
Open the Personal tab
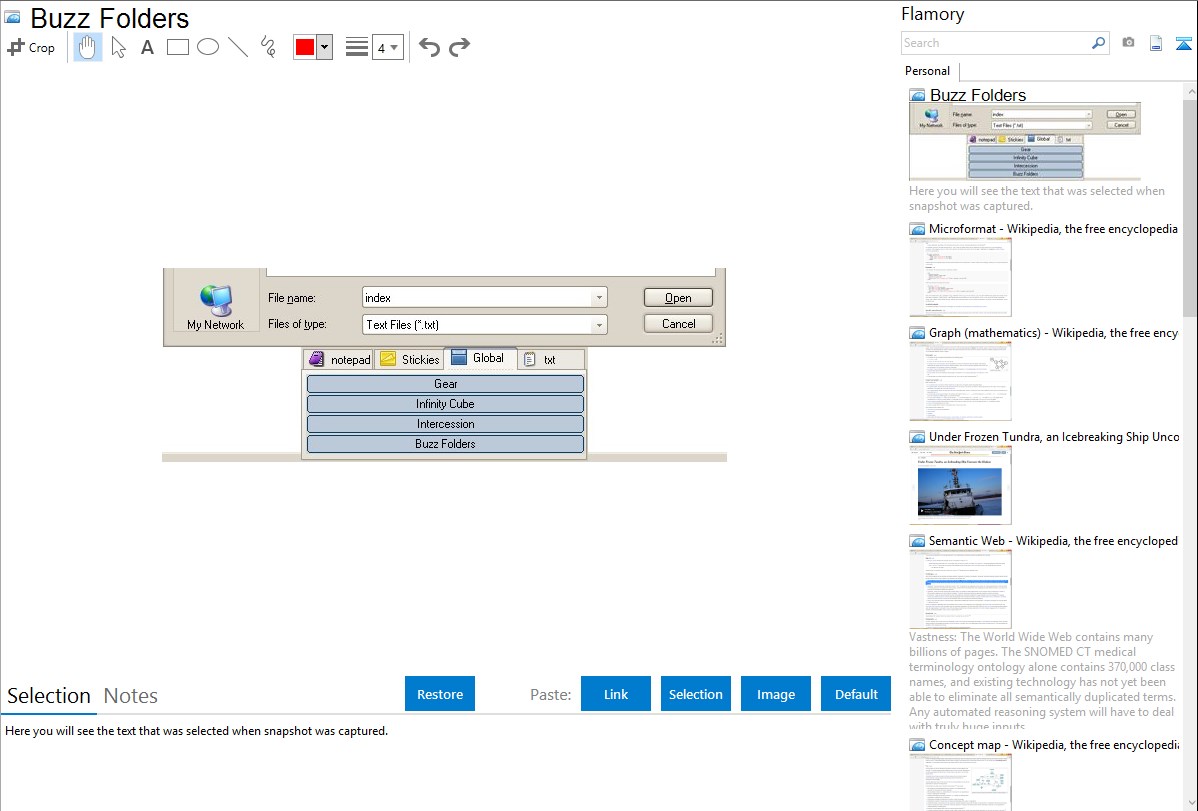coord(928,71)
